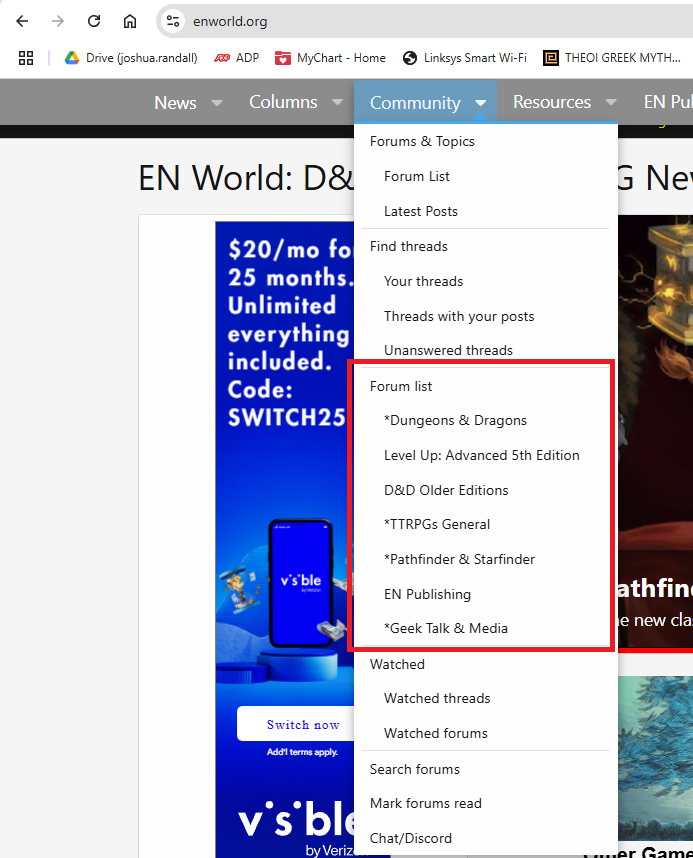Click Mark forums read

pos(425,803)
